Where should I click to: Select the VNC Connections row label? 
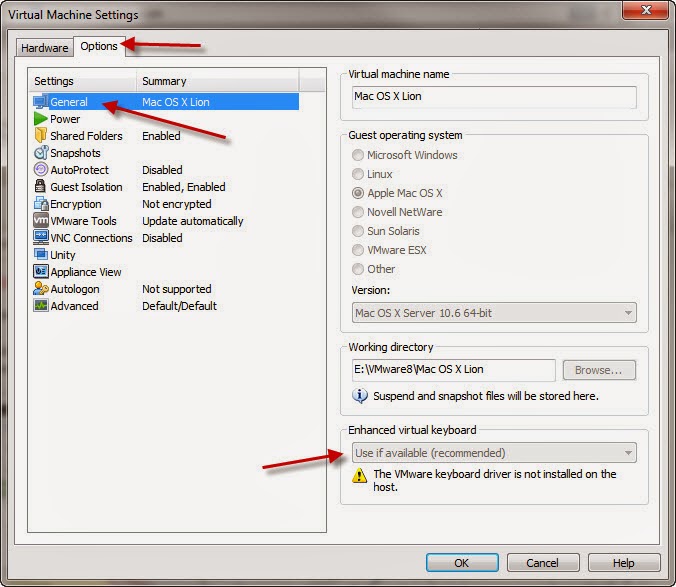point(91,237)
